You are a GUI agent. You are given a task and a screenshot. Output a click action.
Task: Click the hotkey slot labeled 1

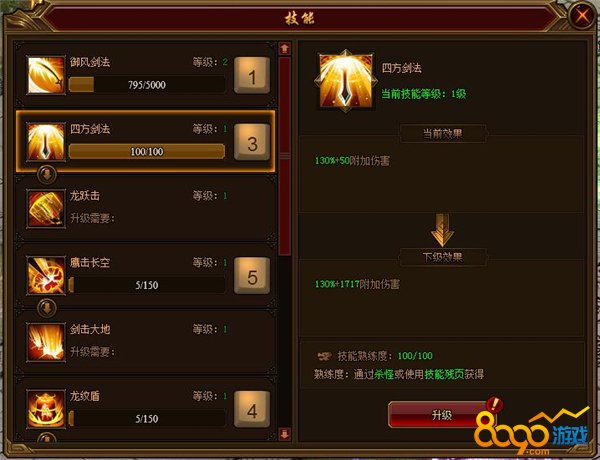pos(252,75)
